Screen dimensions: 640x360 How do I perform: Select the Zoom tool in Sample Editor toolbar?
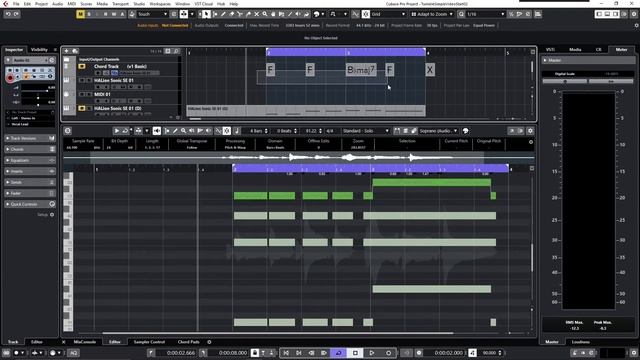183,131
